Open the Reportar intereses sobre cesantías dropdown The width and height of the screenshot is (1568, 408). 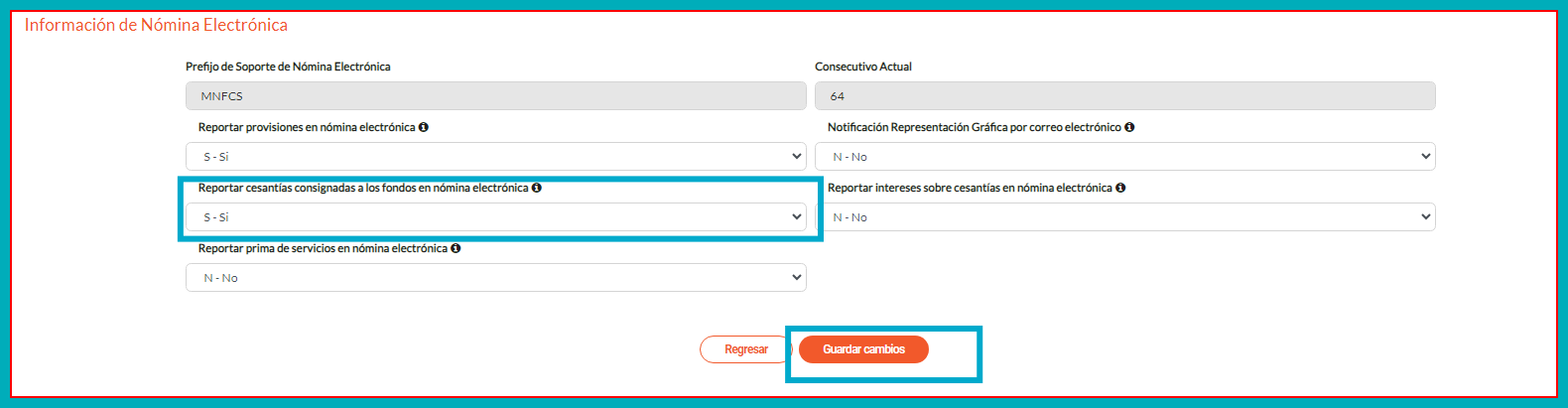(1124, 217)
